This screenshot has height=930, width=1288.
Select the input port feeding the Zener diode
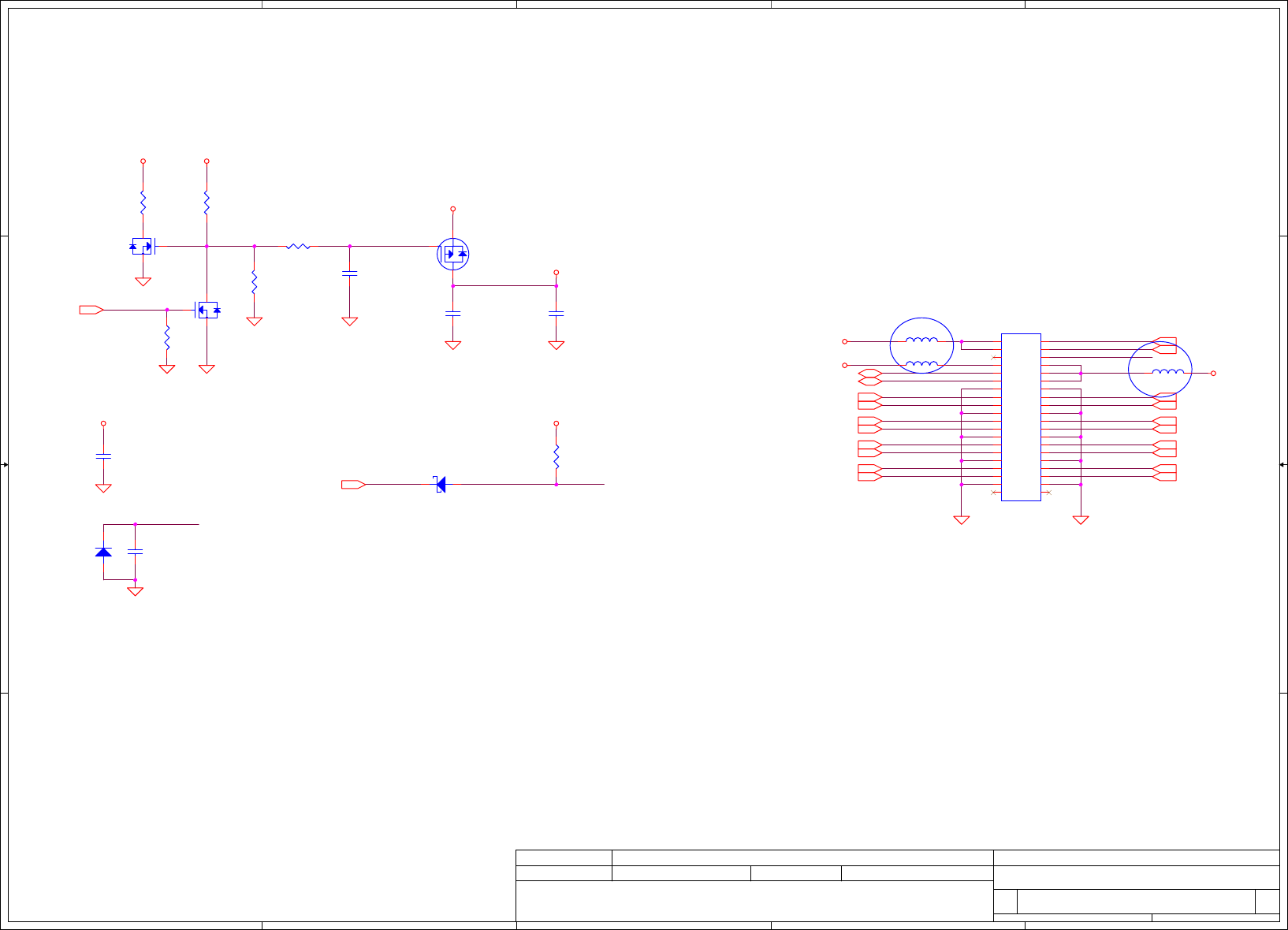point(353,484)
